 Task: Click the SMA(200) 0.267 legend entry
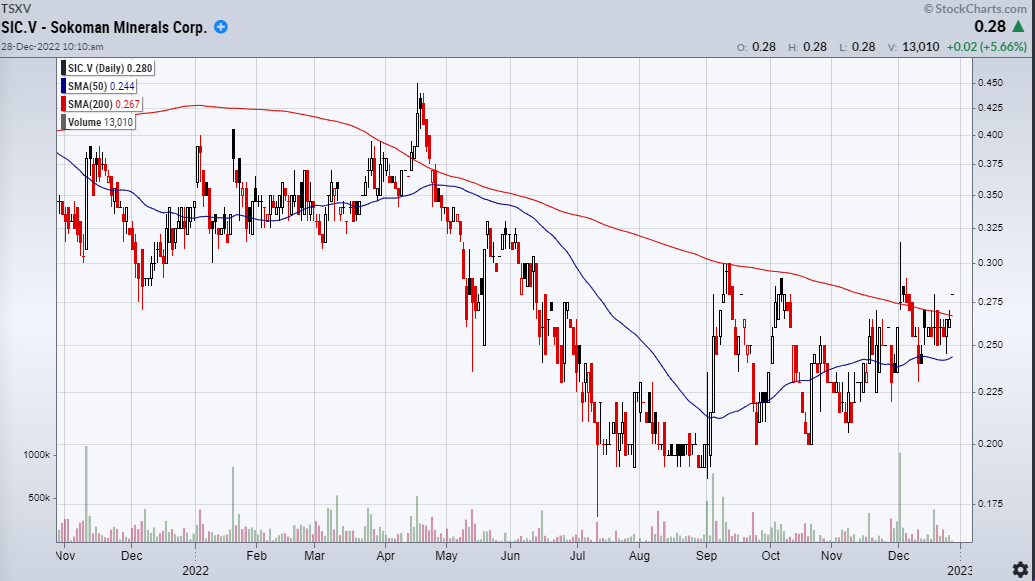click(x=102, y=104)
